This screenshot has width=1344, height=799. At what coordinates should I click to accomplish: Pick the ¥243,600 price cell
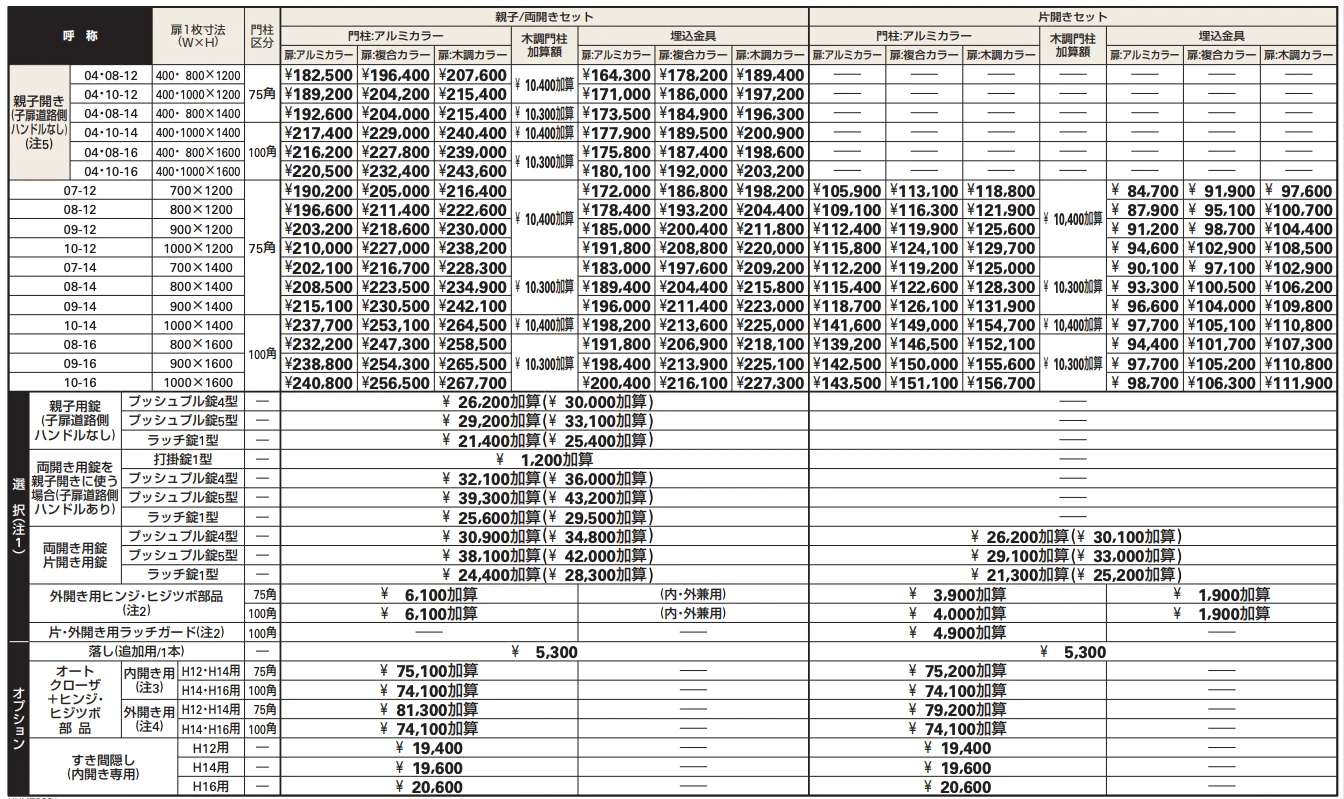pos(472,171)
